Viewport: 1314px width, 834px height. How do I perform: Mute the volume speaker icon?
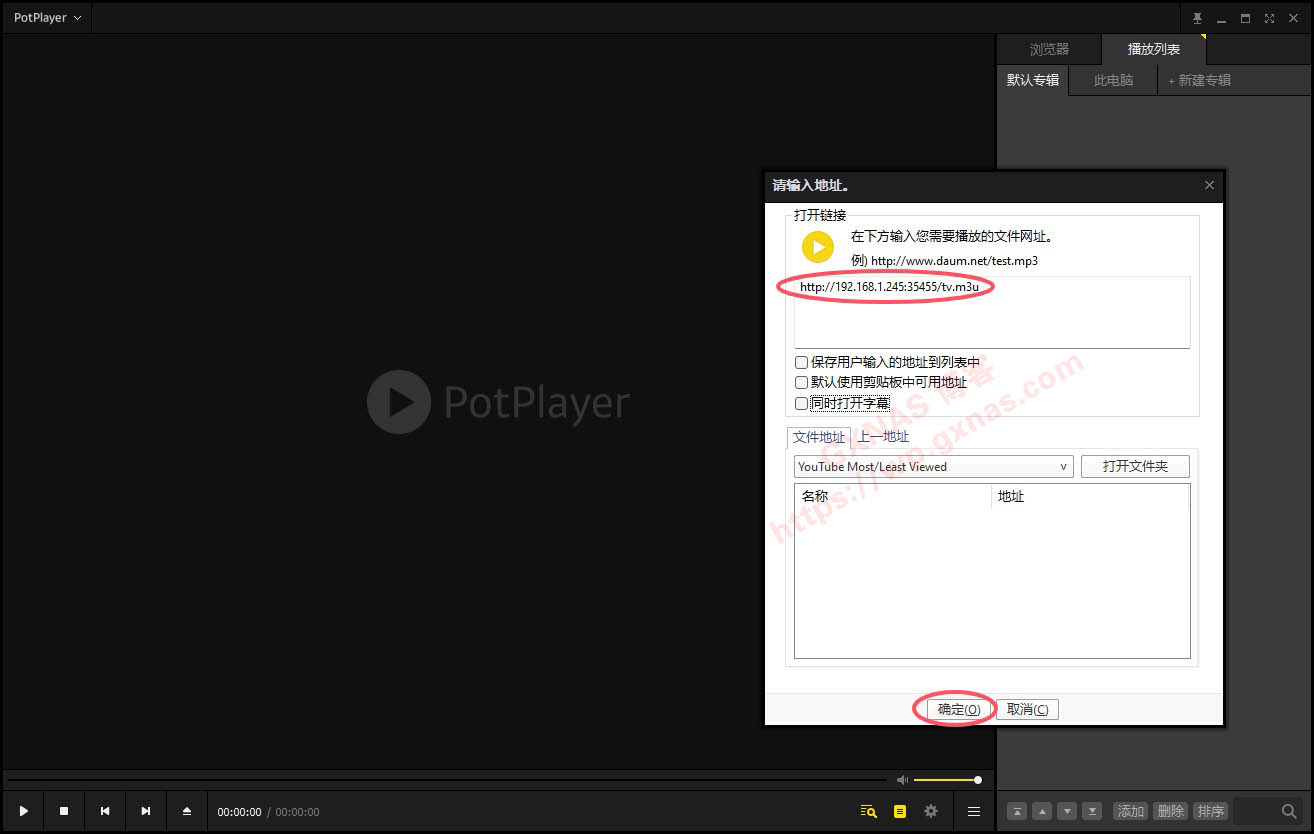902,780
